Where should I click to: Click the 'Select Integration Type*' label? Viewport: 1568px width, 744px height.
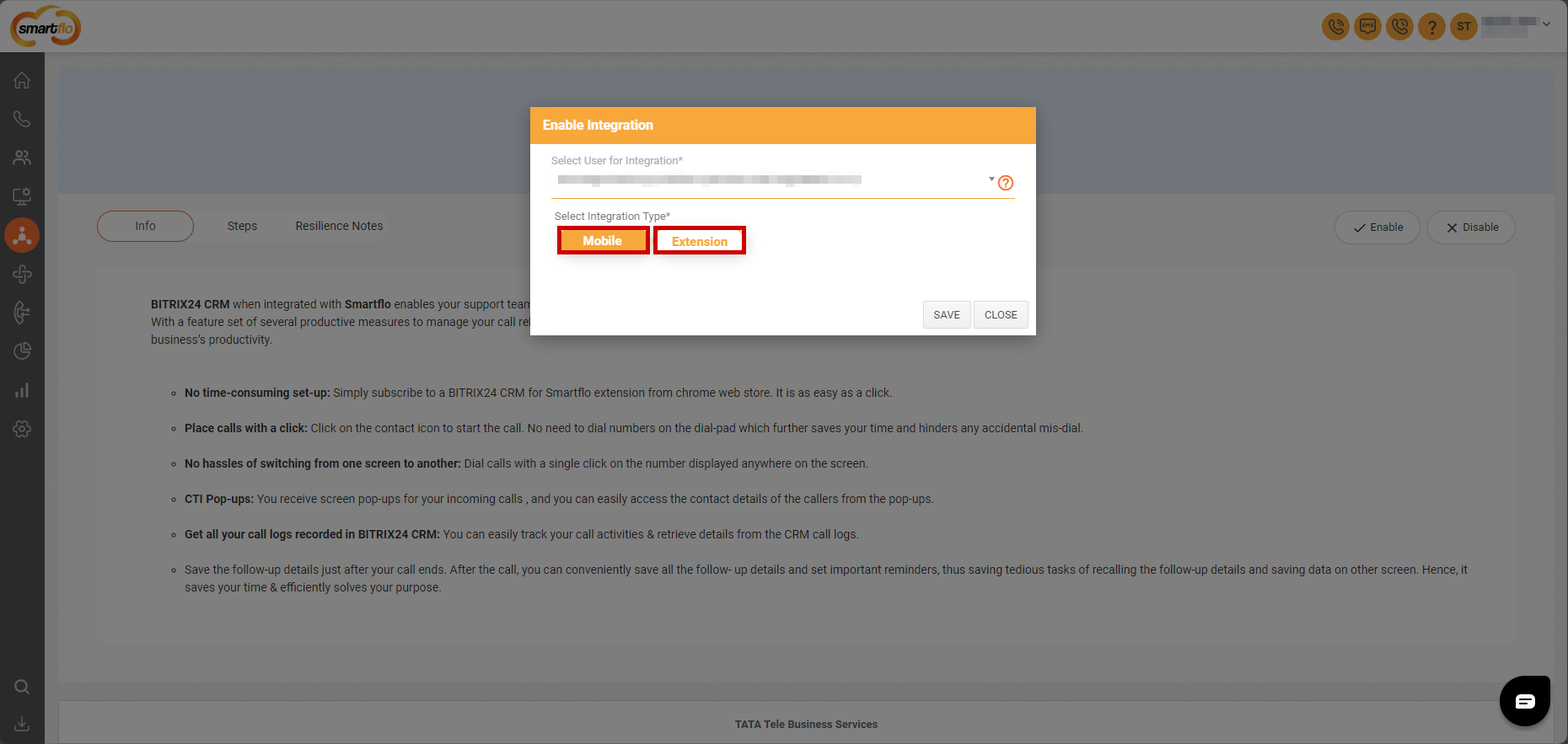[x=612, y=217]
